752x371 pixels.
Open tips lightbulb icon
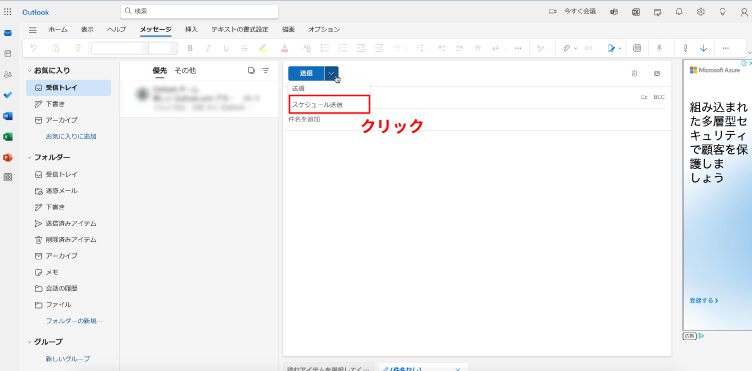(x=722, y=12)
